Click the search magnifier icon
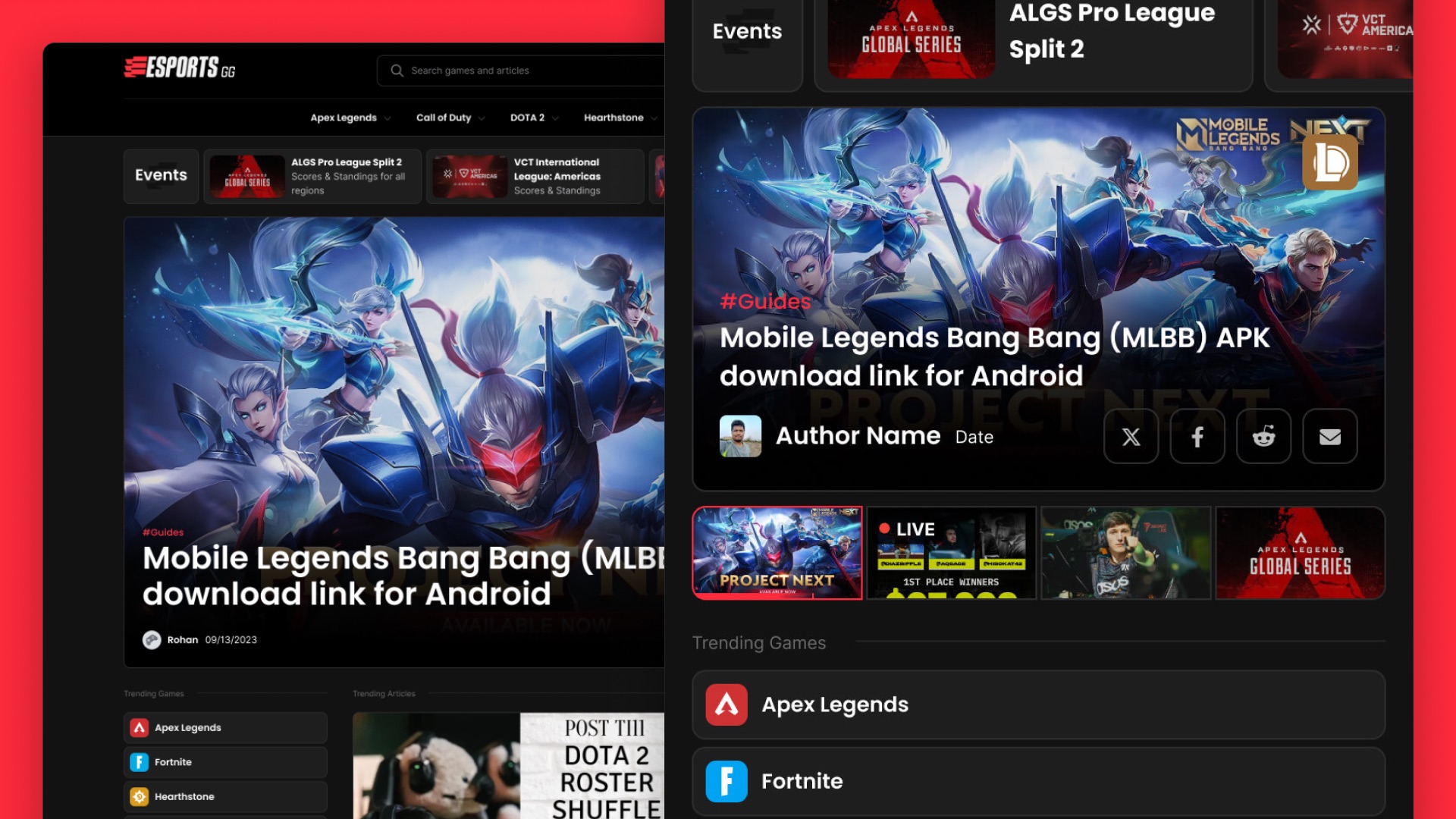Image resolution: width=1456 pixels, height=819 pixels. pos(397,71)
